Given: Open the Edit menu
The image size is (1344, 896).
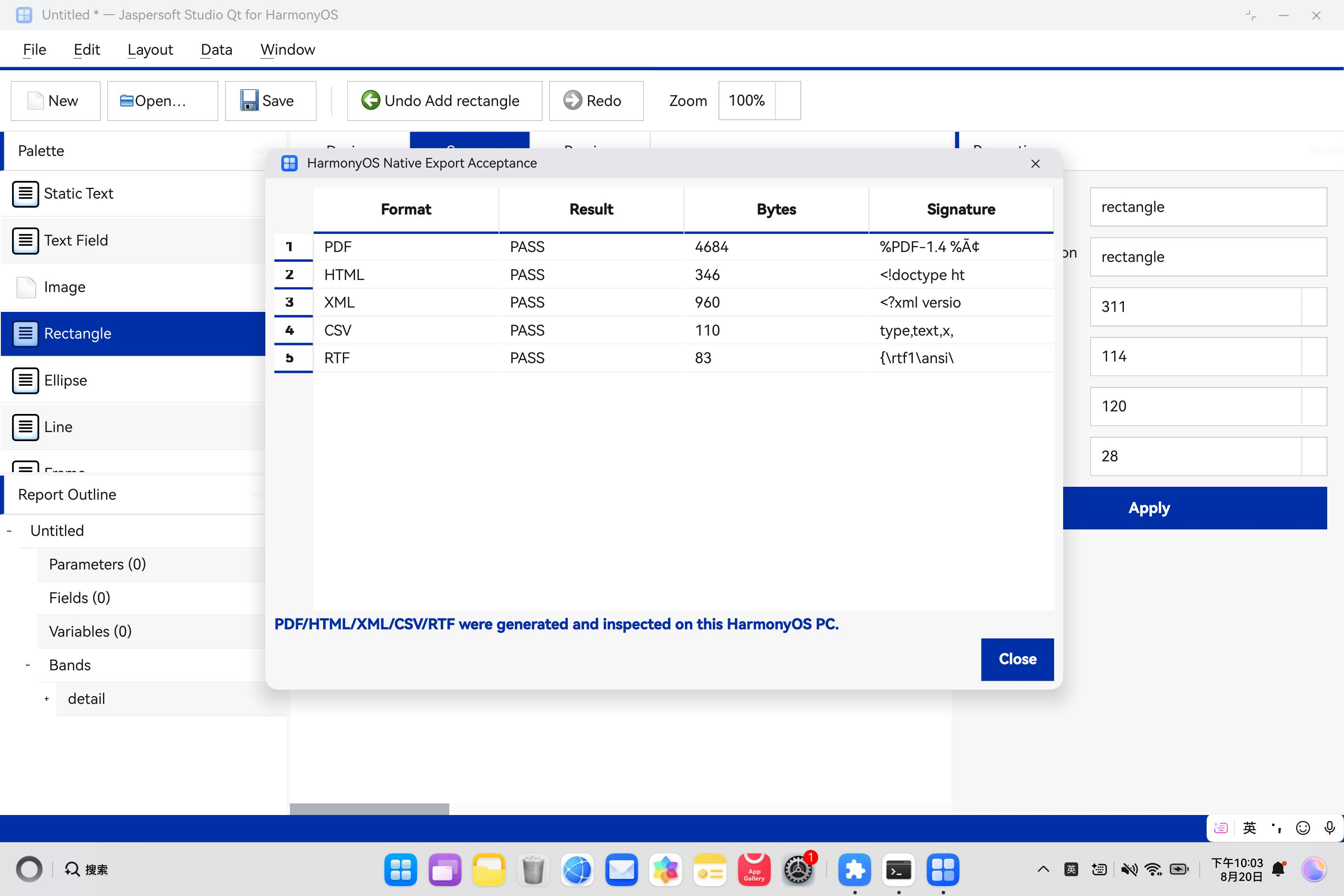Looking at the screenshot, I should (87, 50).
